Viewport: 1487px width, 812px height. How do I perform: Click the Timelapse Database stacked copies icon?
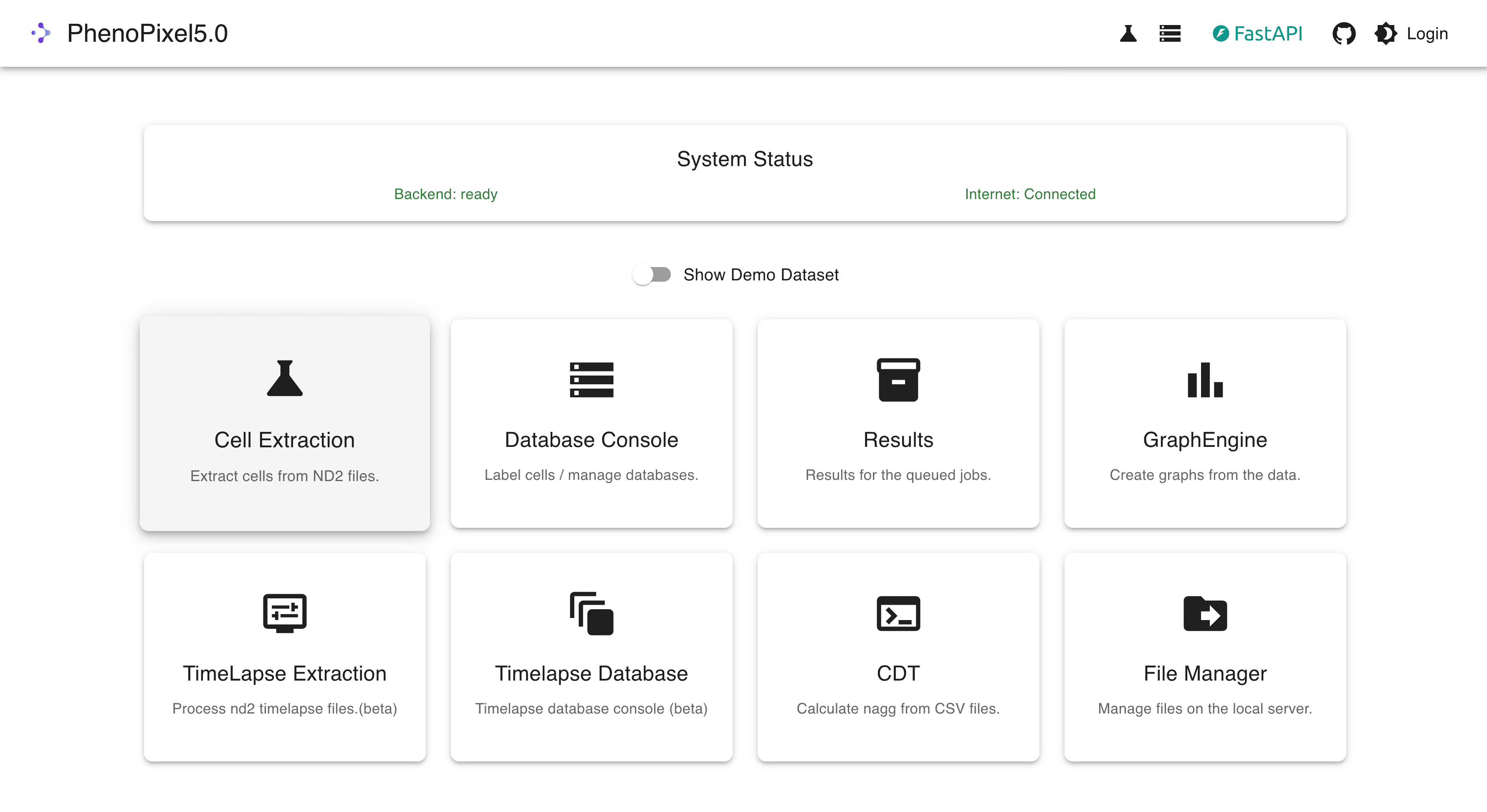591,613
